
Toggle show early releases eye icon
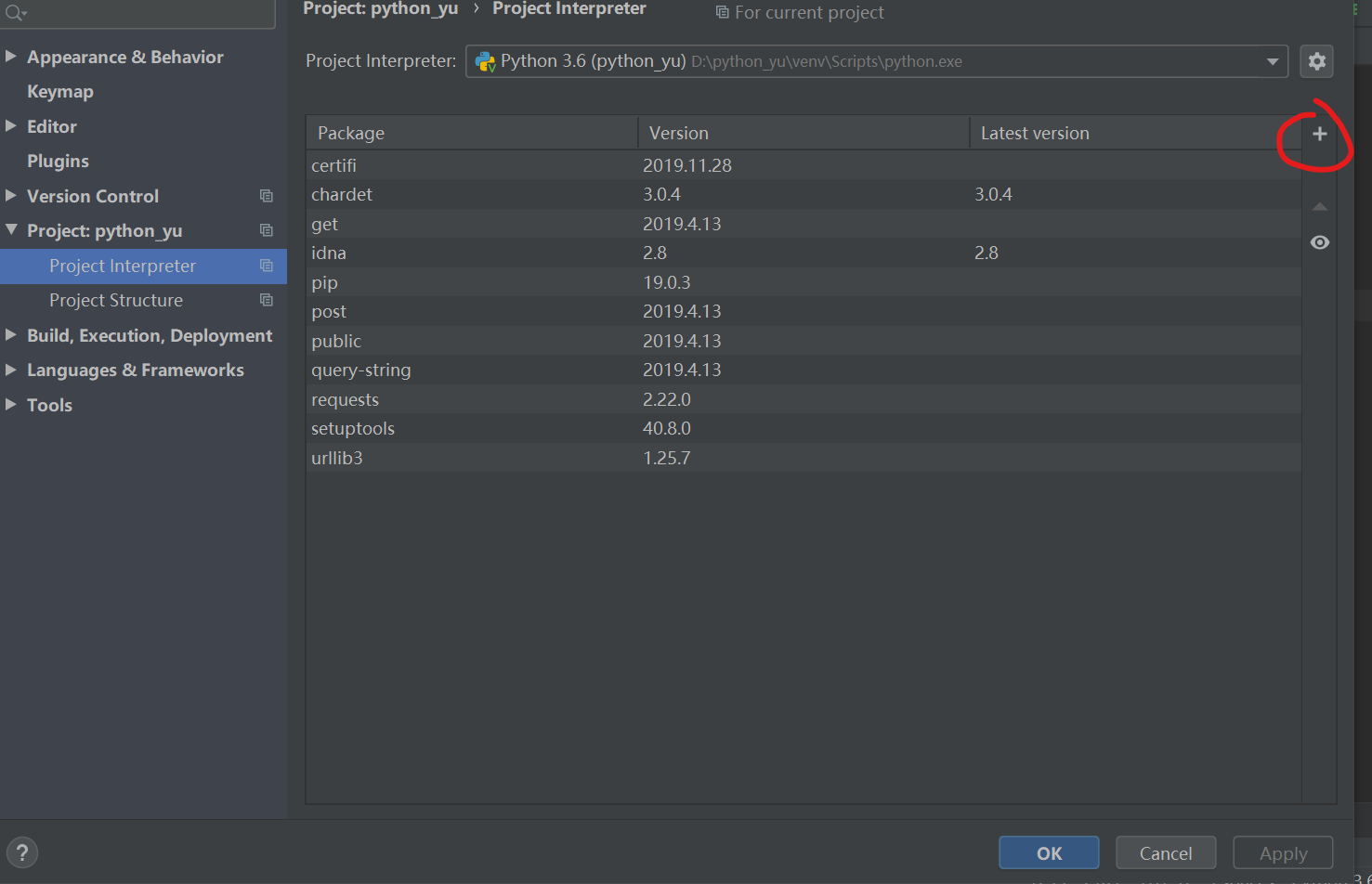coord(1319,242)
